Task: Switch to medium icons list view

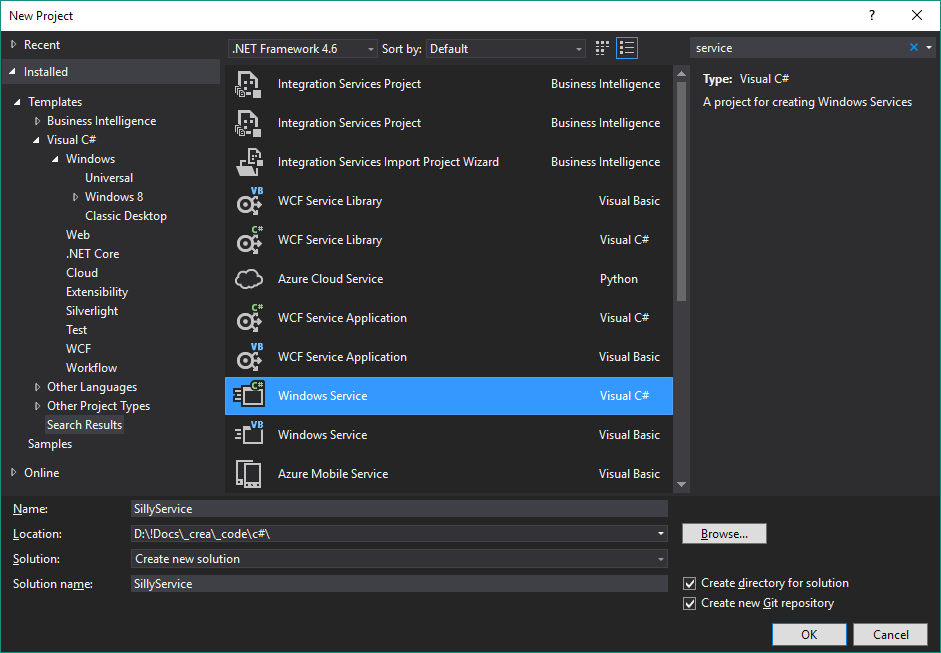Action: pyautogui.click(x=627, y=48)
